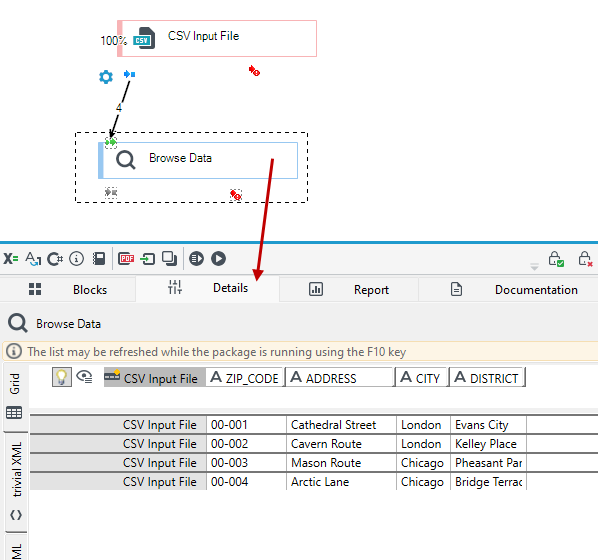Toggle the eye view-options icon in grid
599x560 pixels.
click(84, 377)
